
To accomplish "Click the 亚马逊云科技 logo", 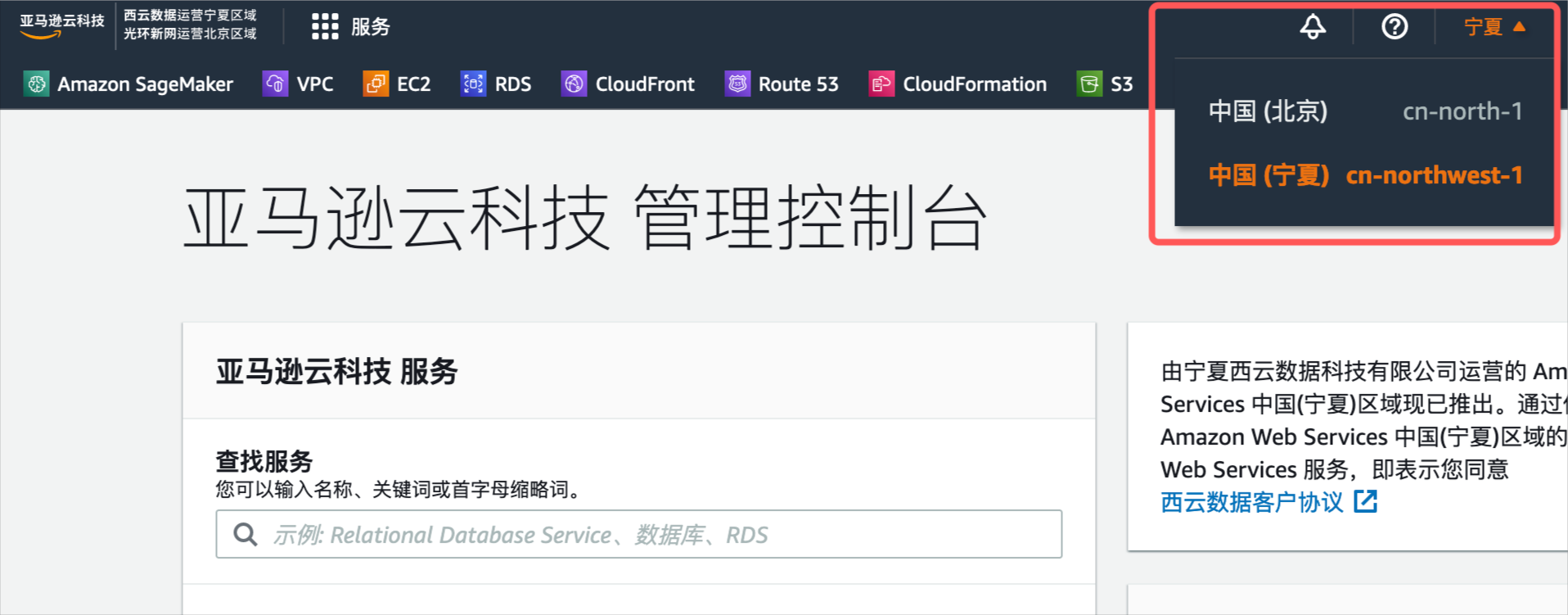I will click(62, 25).
